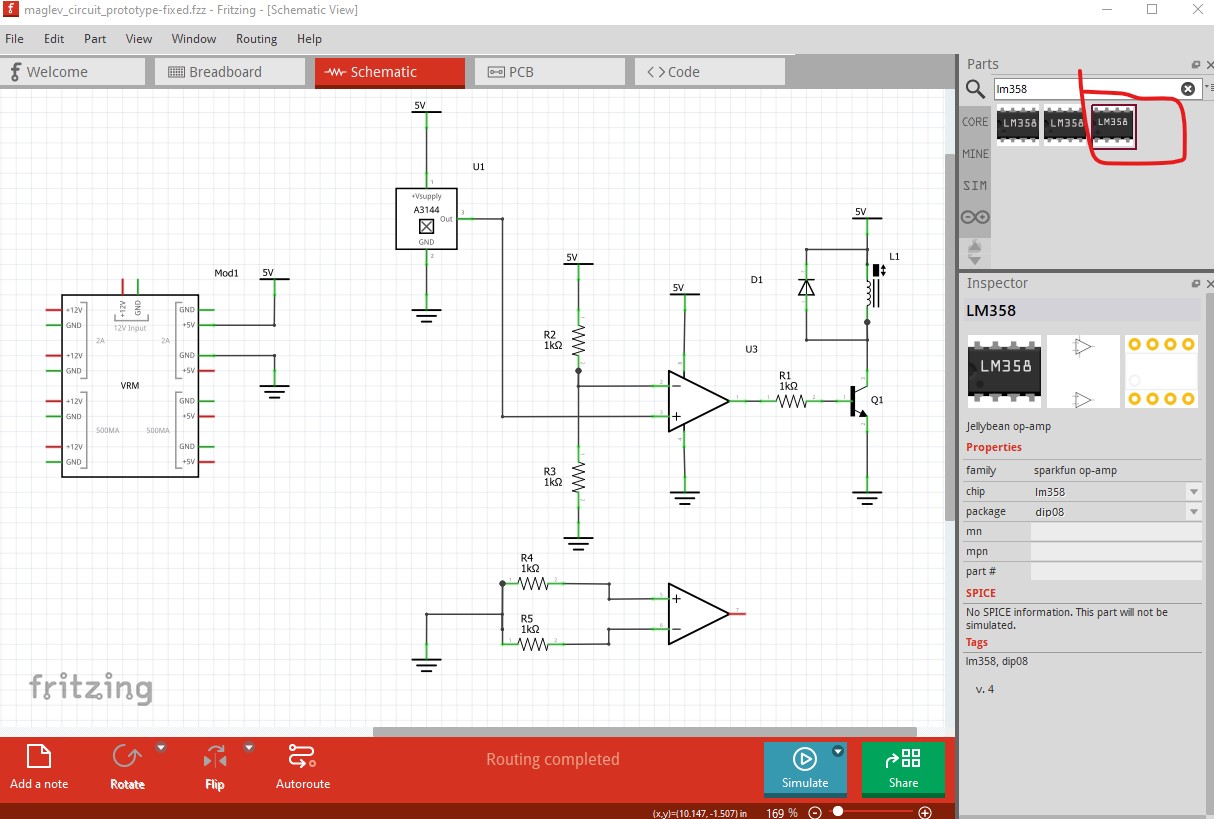Click the Share button
Viewport: 1214px width, 819px height.
click(903, 768)
